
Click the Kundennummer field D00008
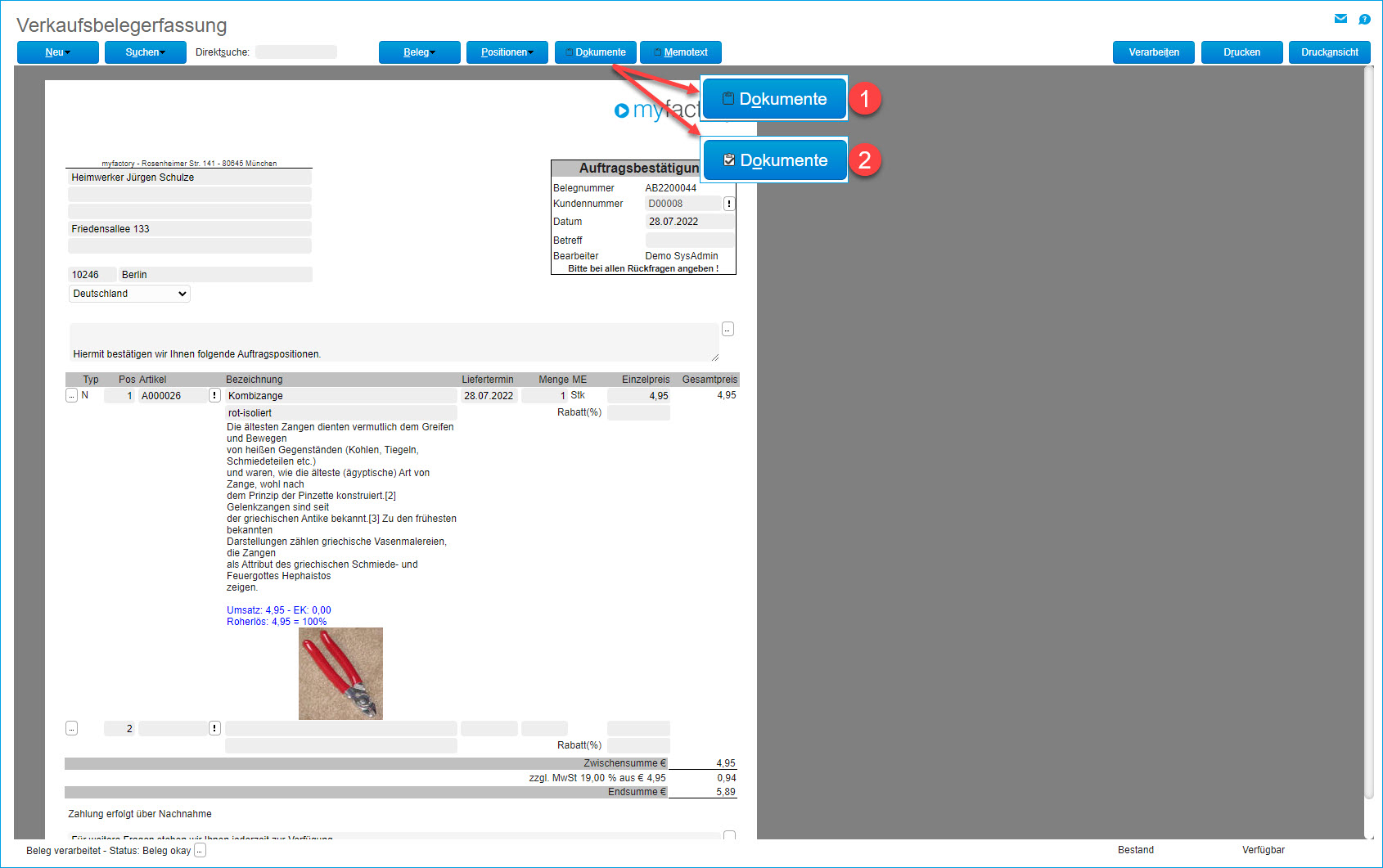683,204
